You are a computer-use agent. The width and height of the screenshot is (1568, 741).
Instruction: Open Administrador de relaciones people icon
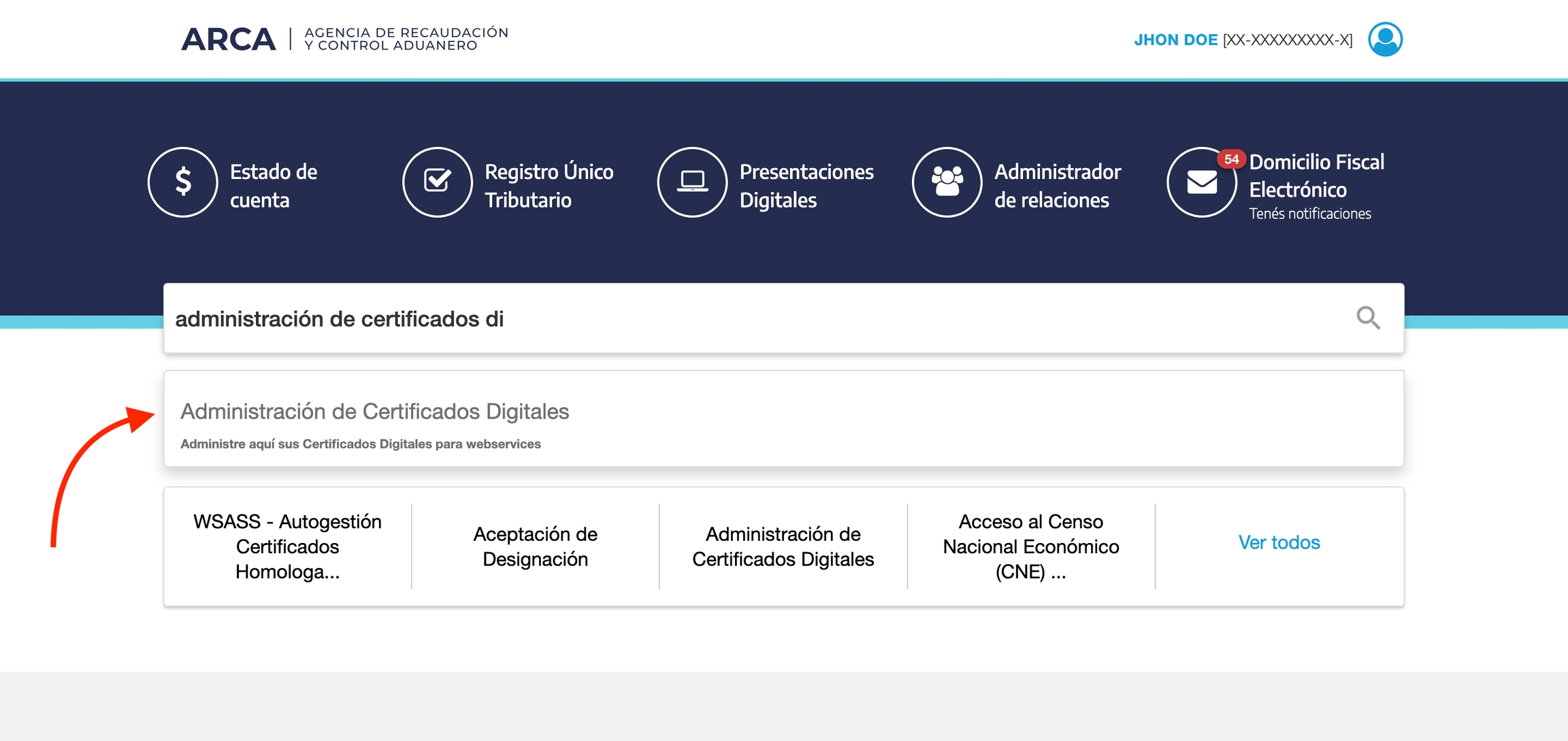point(947,182)
